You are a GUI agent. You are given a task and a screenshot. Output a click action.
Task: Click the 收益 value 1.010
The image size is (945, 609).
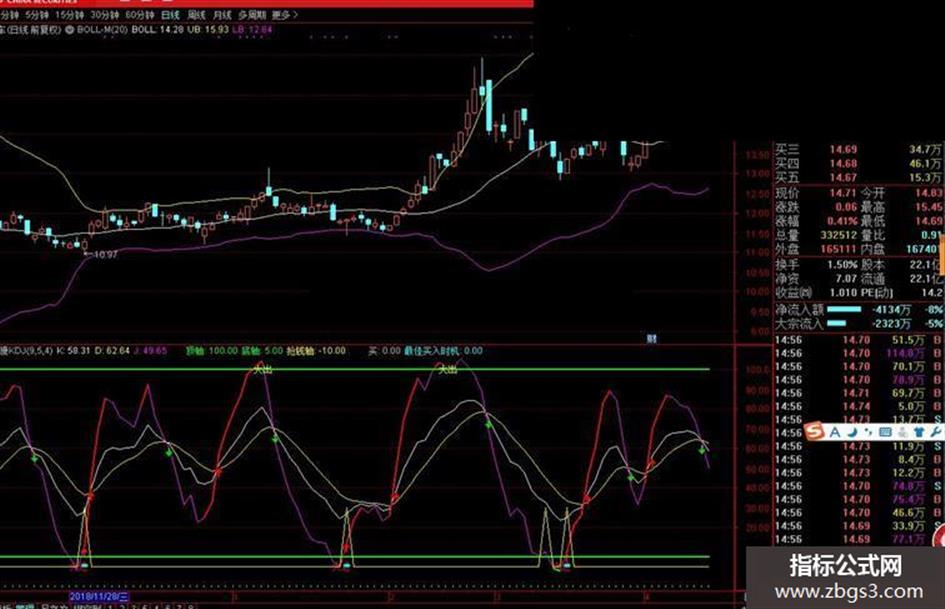tap(843, 292)
